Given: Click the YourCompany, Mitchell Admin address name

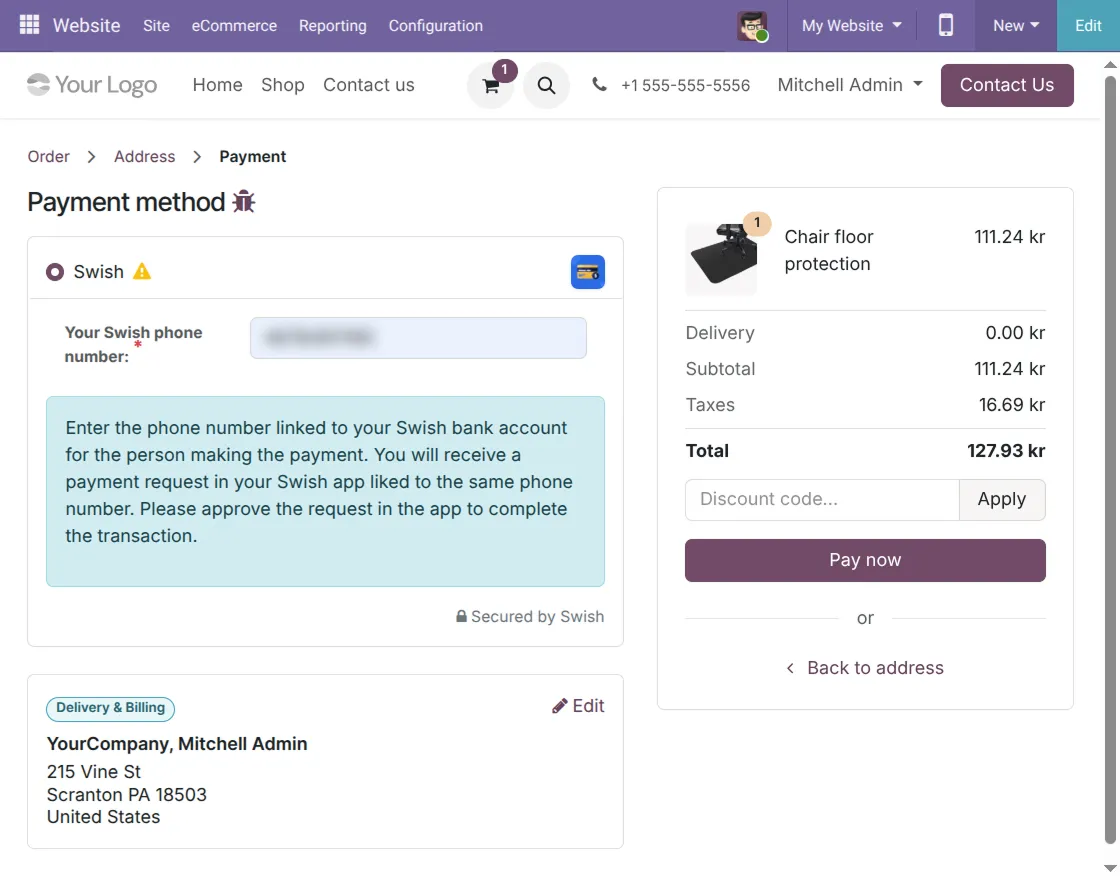Looking at the screenshot, I should (x=177, y=744).
